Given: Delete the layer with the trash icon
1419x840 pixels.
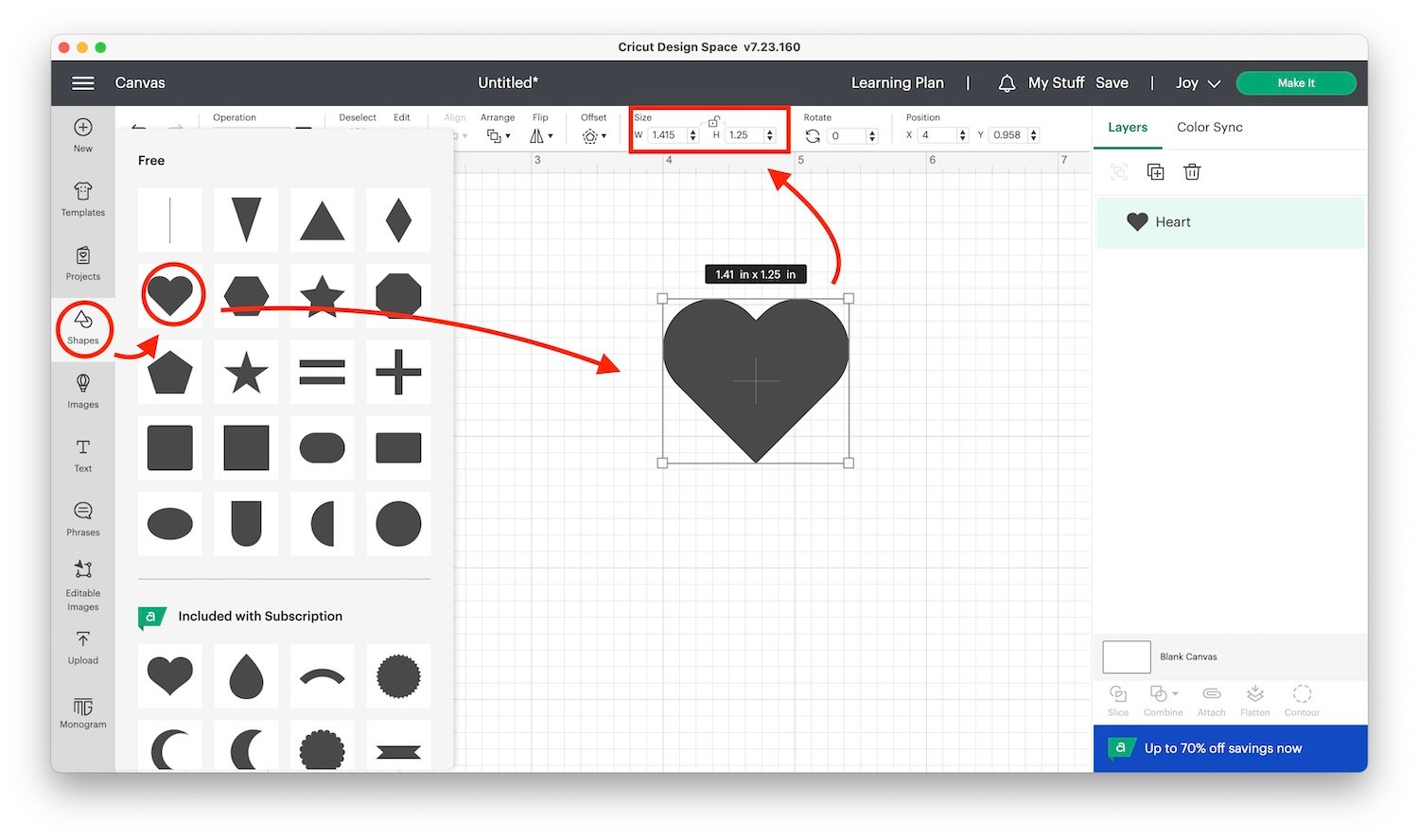Looking at the screenshot, I should [x=1192, y=172].
